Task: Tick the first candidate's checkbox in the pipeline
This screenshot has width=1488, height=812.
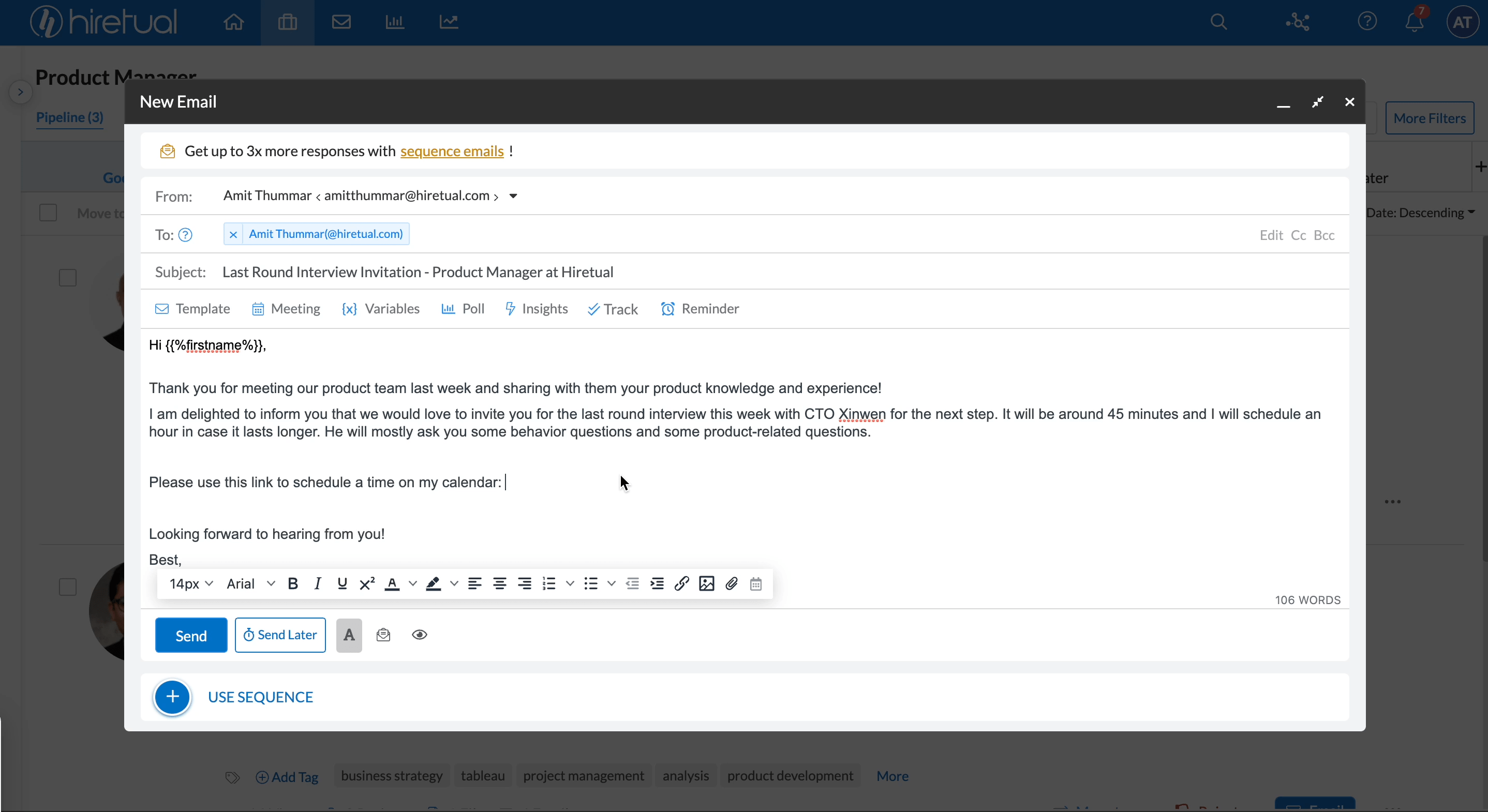Action: pos(68,278)
